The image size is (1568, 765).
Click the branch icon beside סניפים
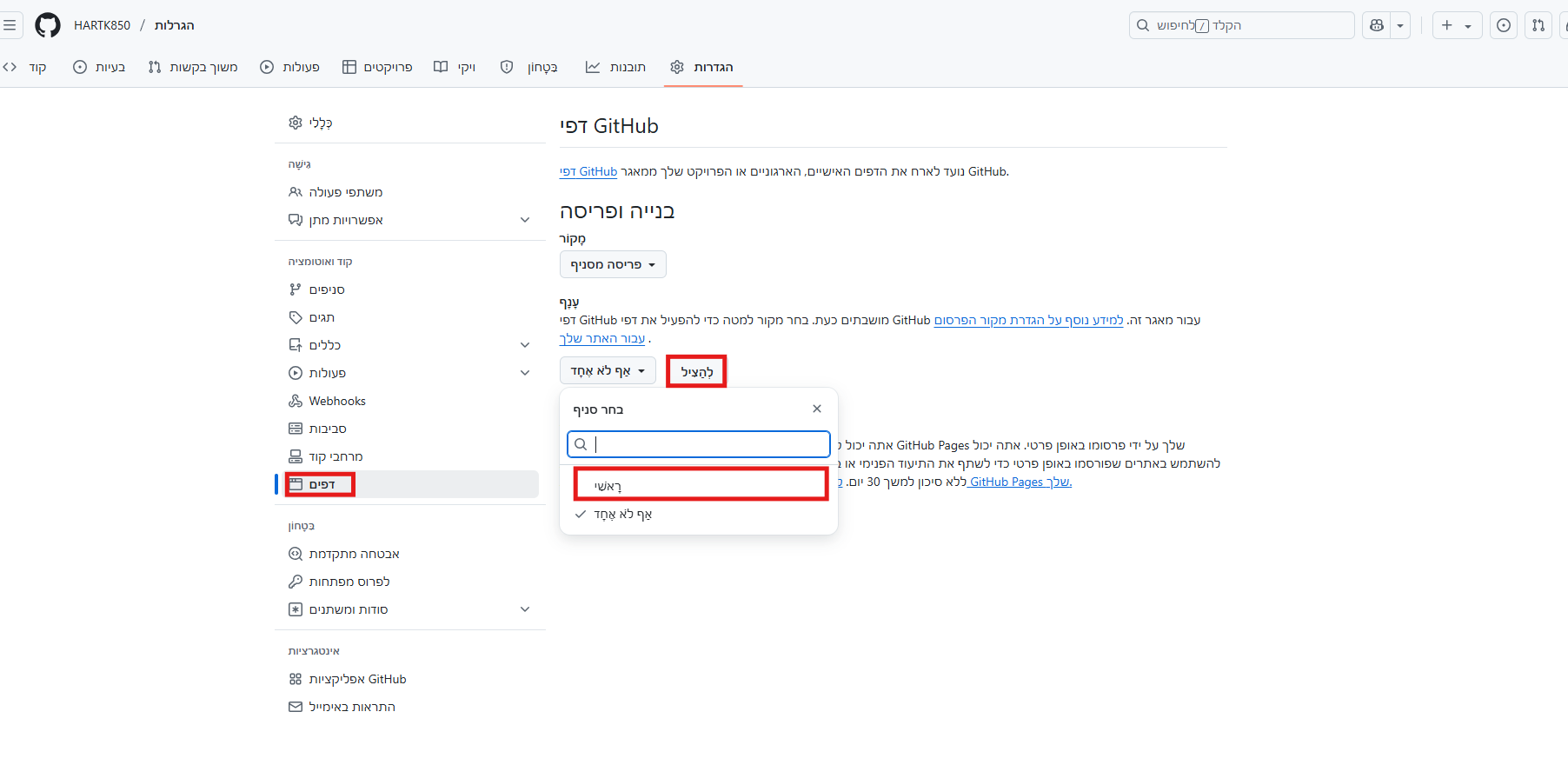point(296,289)
